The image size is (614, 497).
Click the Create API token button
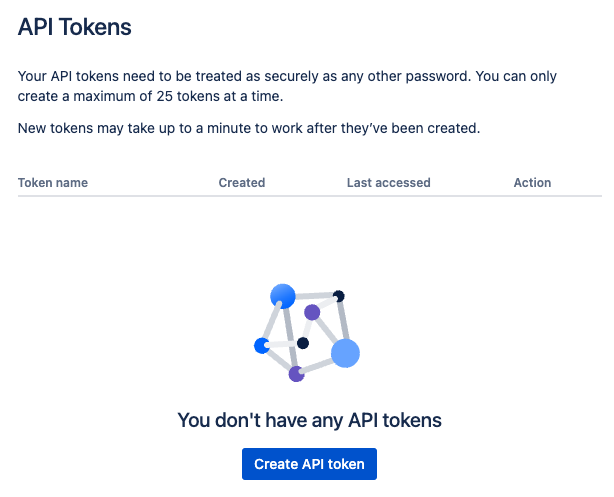pyautogui.click(x=309, y=464)
